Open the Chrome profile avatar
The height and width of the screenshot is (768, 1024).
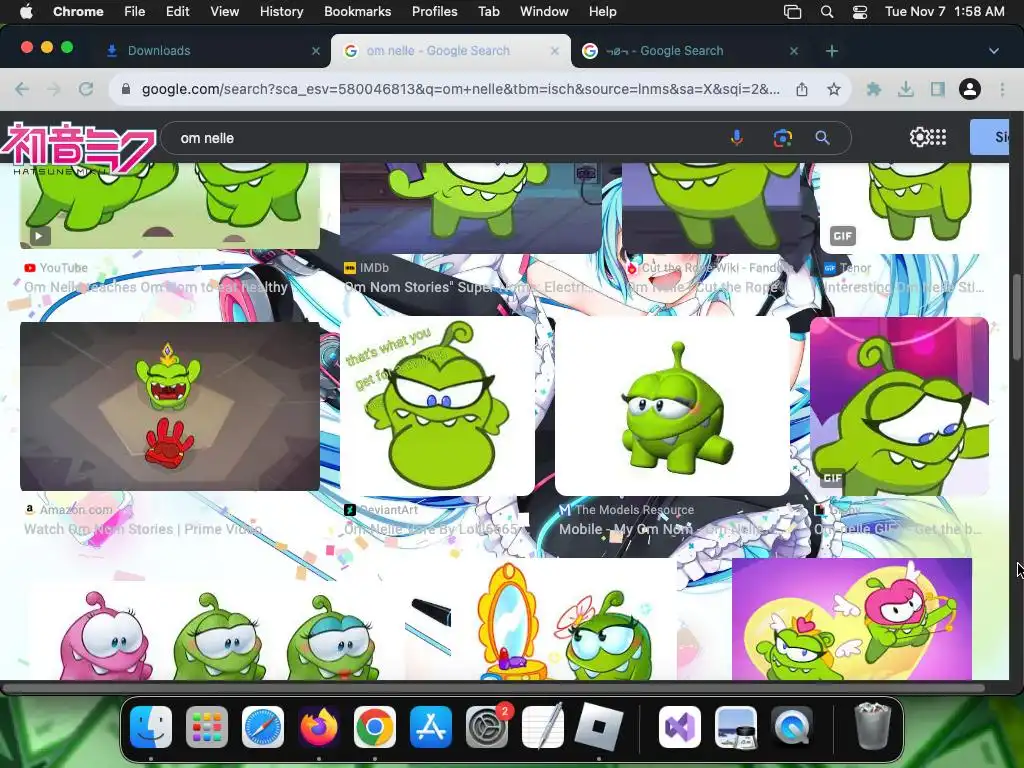pyautogui.click(x=970, y=89)
